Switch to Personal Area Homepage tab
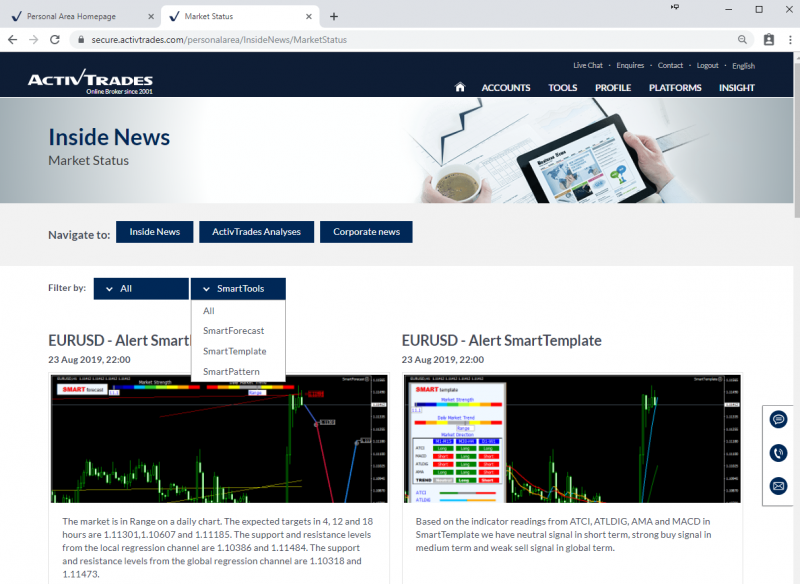Image resolution: width=800 pixels, height=584 pixels. click(x=81, y=16)
